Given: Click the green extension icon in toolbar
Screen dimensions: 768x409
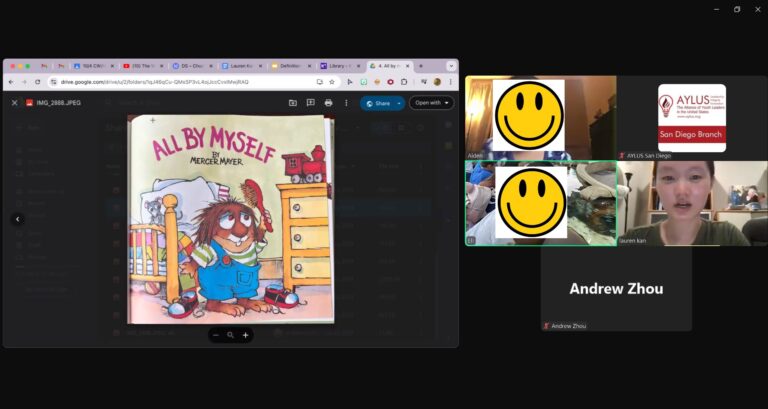Looking at the screenshot, I should coord(363,82).
